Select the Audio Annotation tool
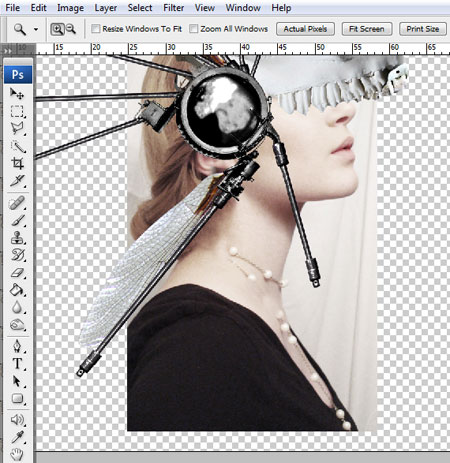The height and width of the screenshot is (463, 450). click(x=17, y=420)
